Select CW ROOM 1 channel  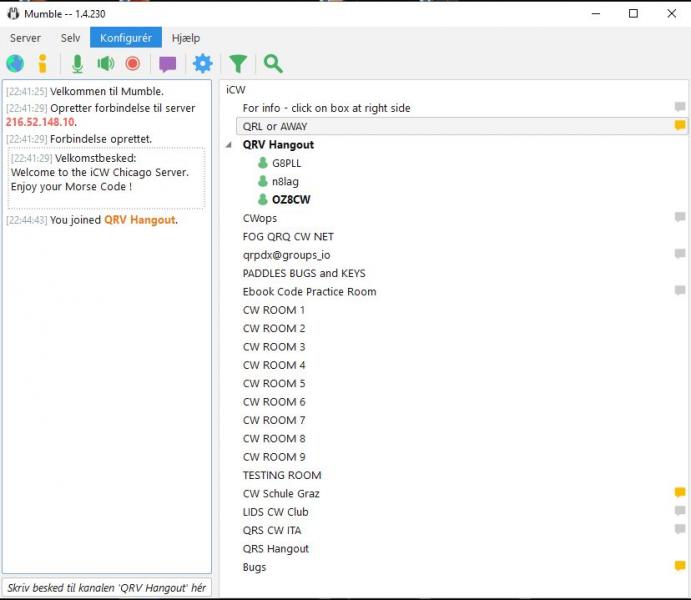[x=274, y=310]
